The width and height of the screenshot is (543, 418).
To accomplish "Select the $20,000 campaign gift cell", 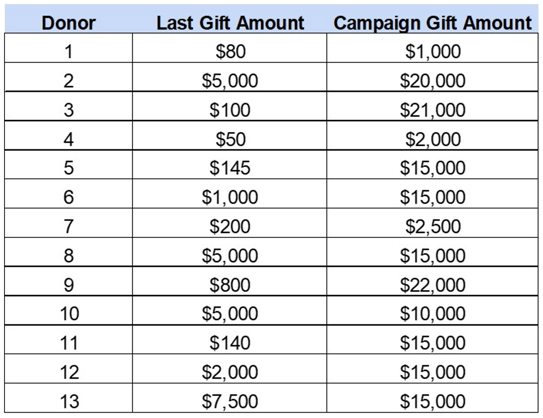I will [x=432, y=77].
